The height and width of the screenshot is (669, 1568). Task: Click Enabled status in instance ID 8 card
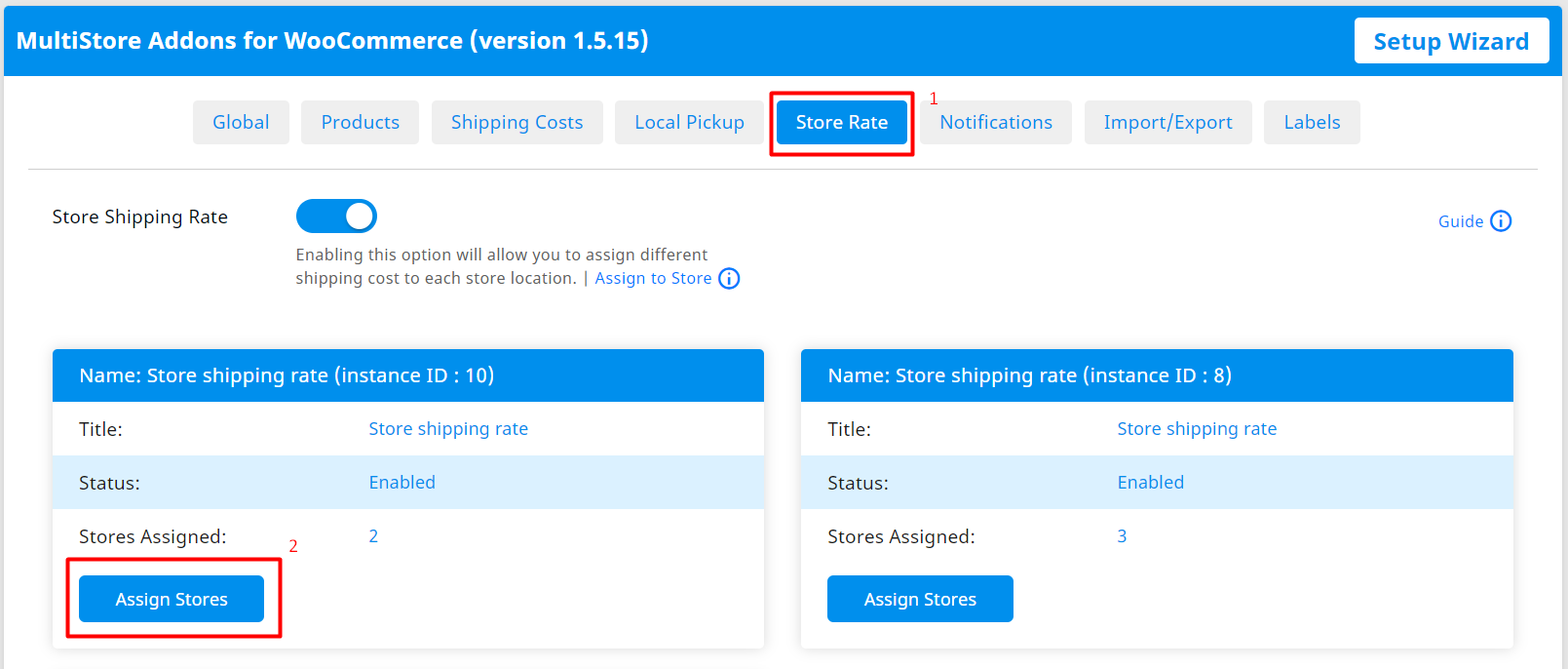pyautogui.click(x=1150, y=483)
